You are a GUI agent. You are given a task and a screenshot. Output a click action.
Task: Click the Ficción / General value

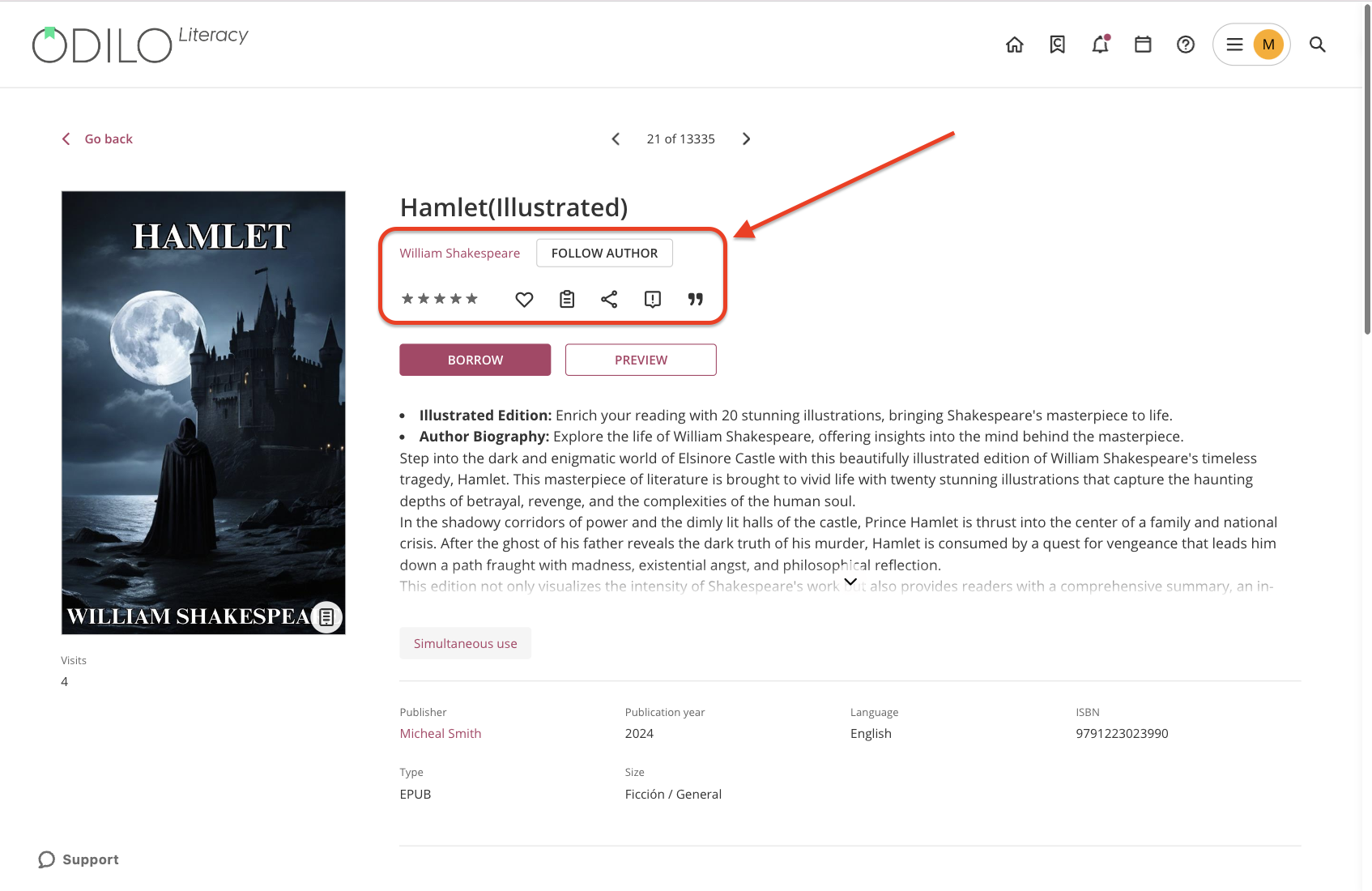[x=673, y=794]
